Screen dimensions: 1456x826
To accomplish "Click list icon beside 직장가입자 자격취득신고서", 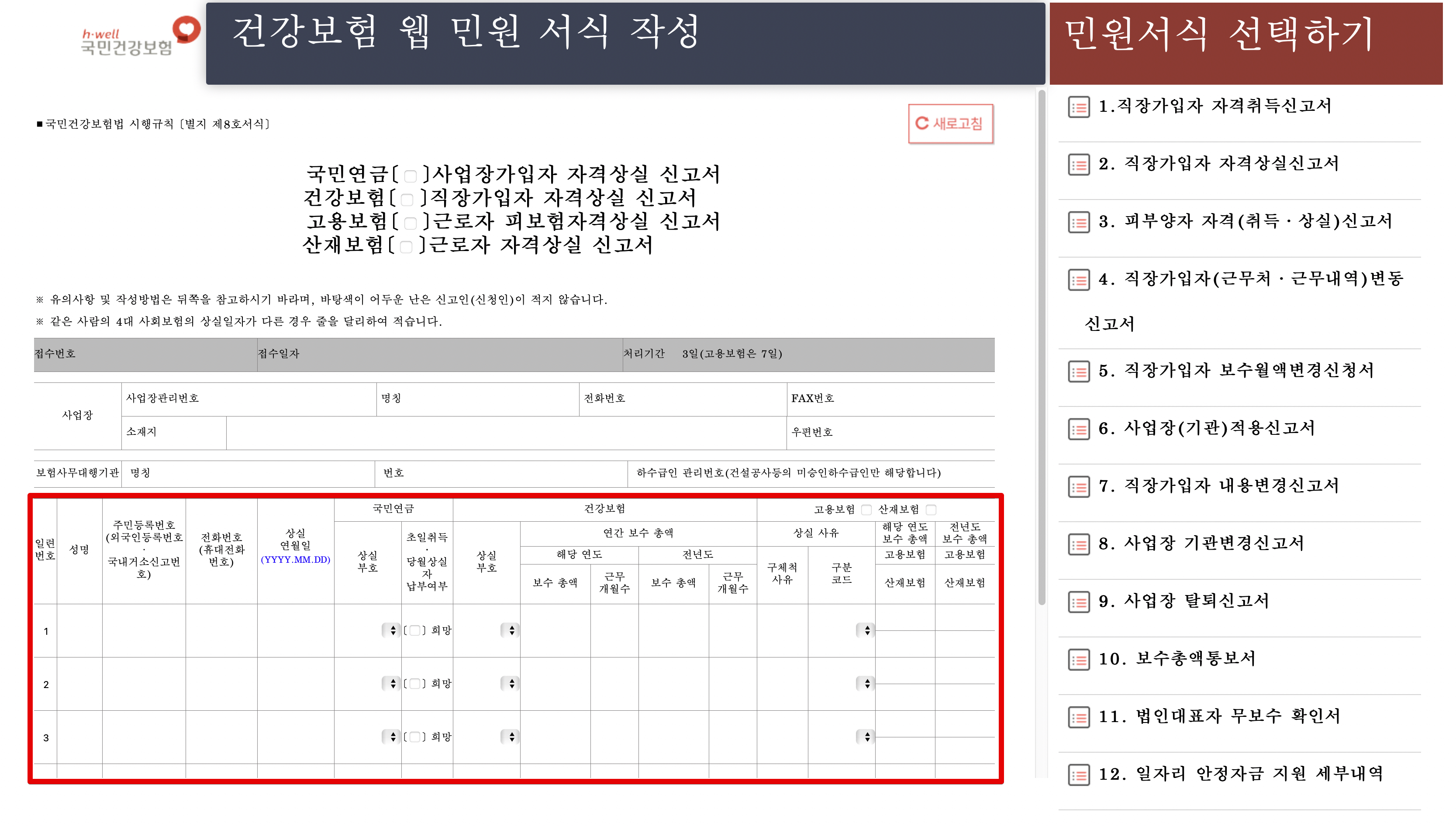I will point(1078,107).
